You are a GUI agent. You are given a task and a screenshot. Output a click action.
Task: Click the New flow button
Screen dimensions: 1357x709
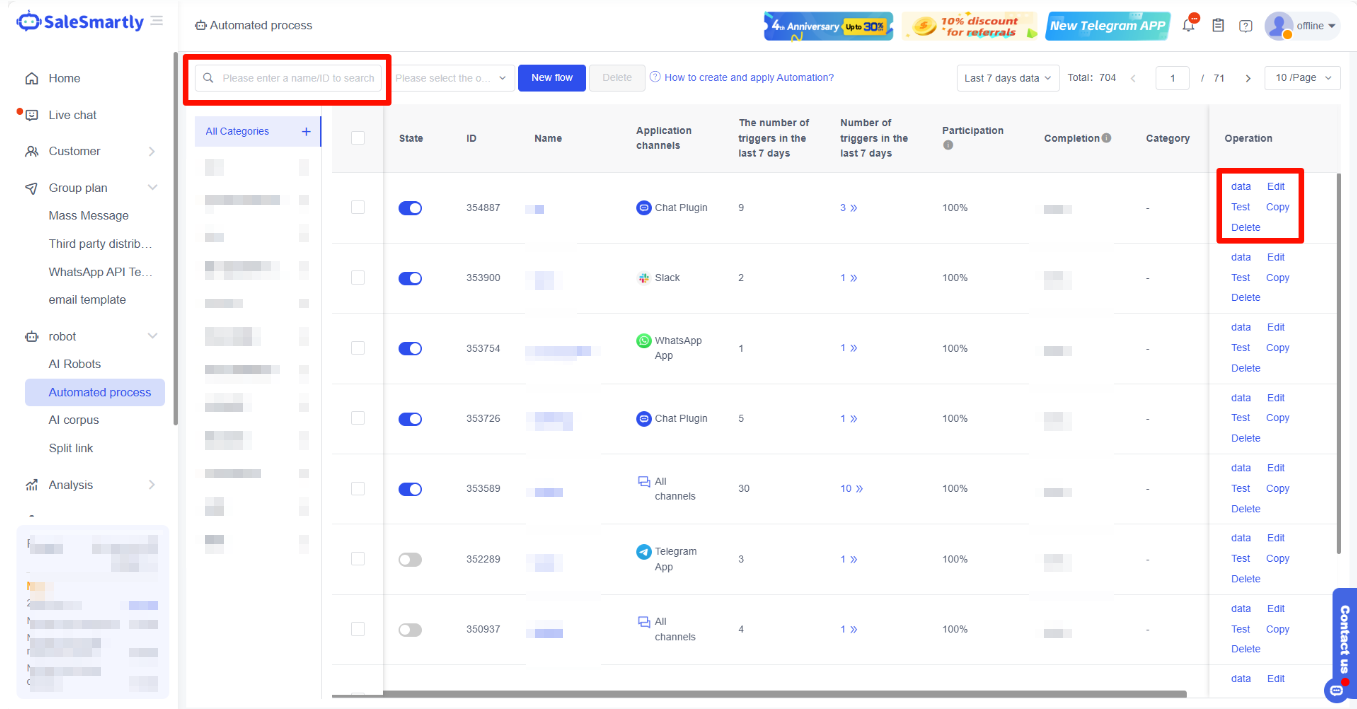pos(551,78)
